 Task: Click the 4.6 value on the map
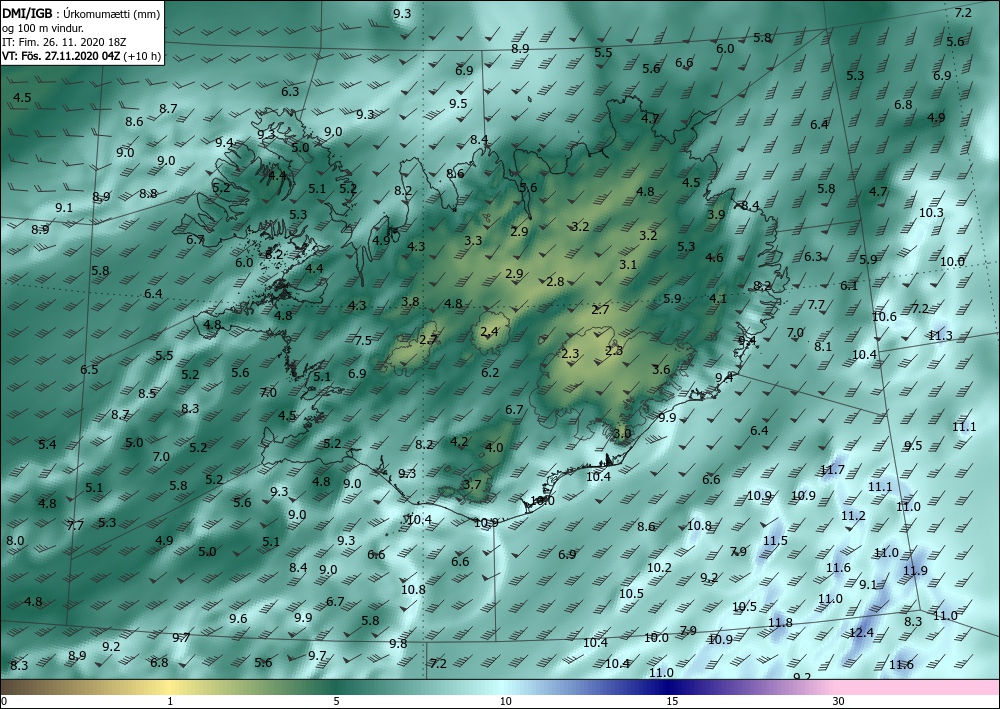coord(714,258)
